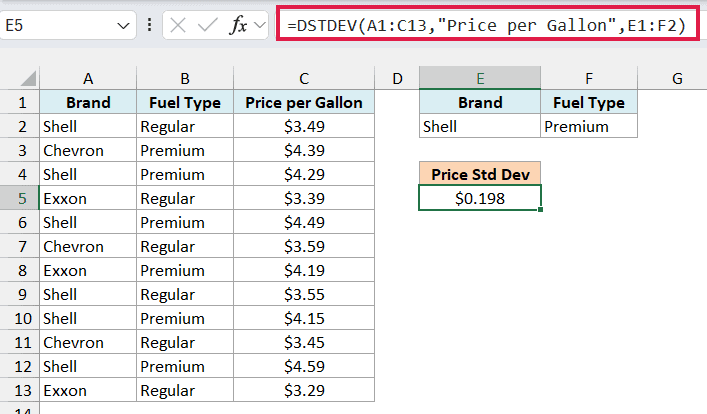707x414 pixels.
Task: Click the Cancel (X) formula icon
Action: tap(178, 26)
